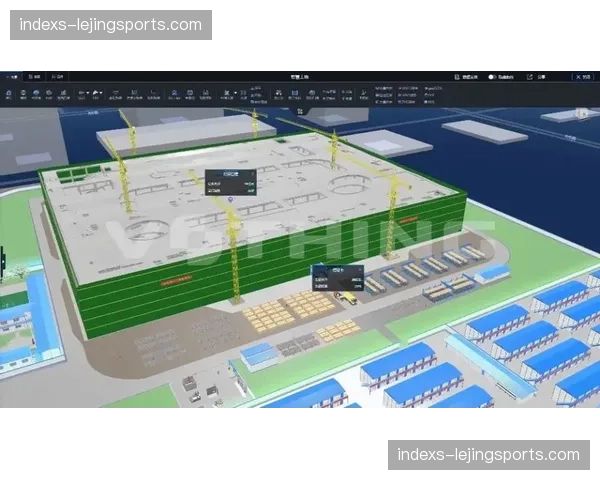Tick the first checkbox in the toolbar list
600x480 pixels.
376,87
